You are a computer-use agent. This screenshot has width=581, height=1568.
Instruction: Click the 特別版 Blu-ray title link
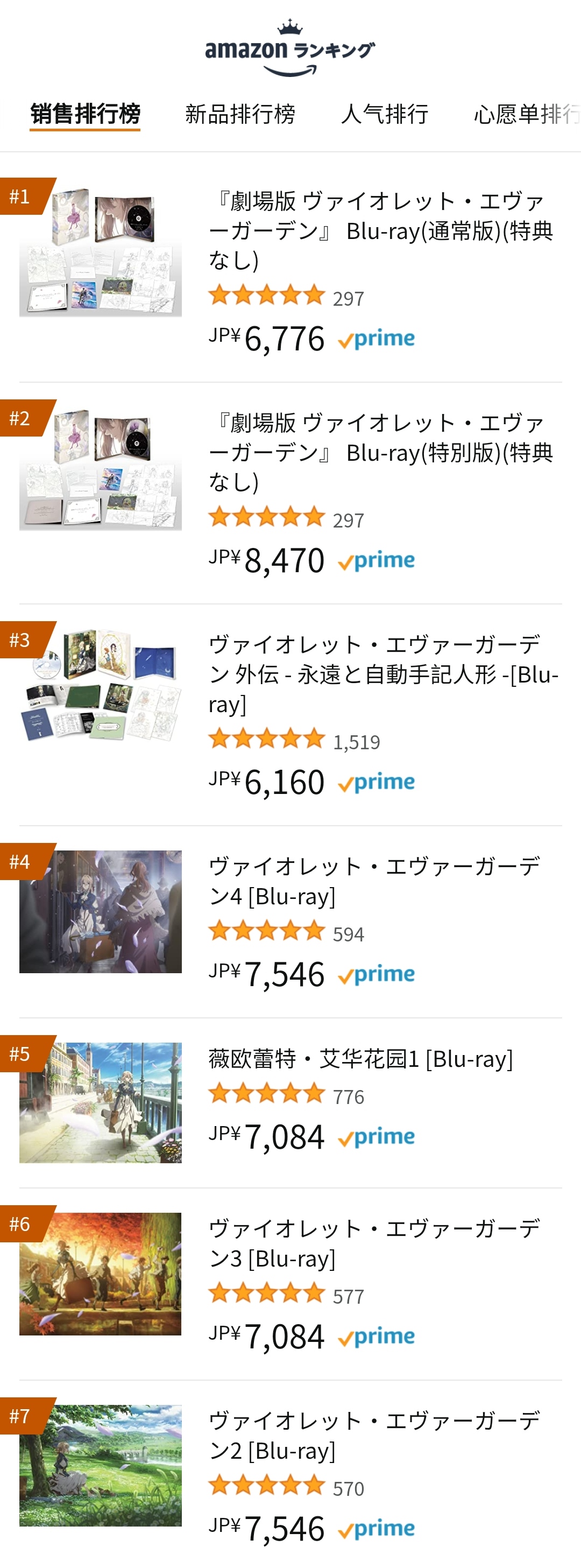pos(381,452)
